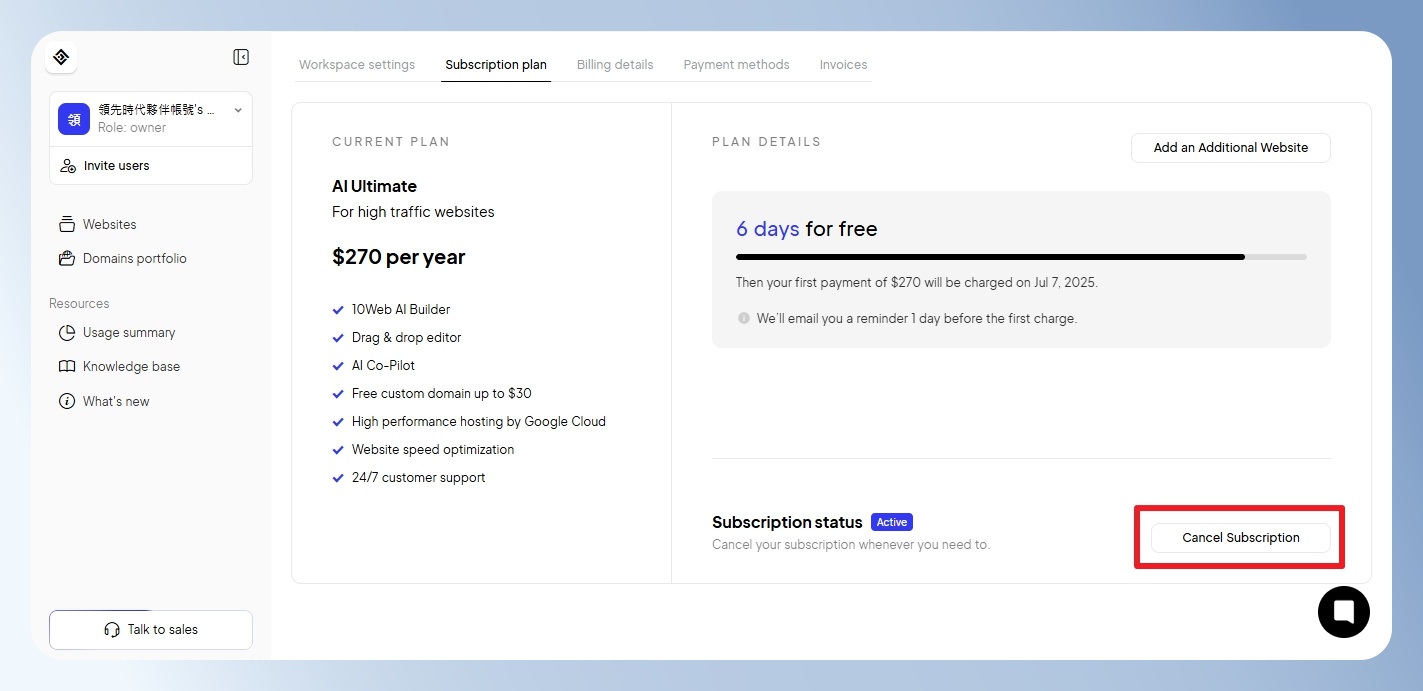The height and width of the screenshot is (691, 1423).
Task: Open the live chat bubble
Action: click(x=1343, y=612)
